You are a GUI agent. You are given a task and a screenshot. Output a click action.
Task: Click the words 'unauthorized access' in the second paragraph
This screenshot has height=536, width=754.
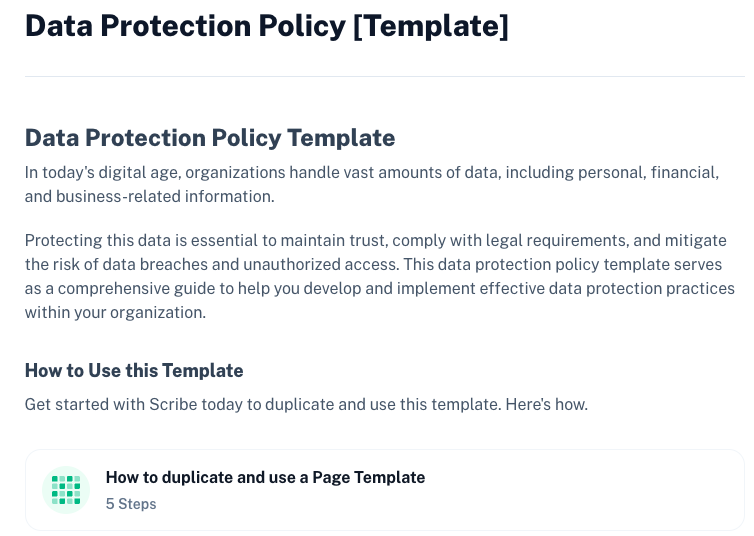[x=321, y=264]
